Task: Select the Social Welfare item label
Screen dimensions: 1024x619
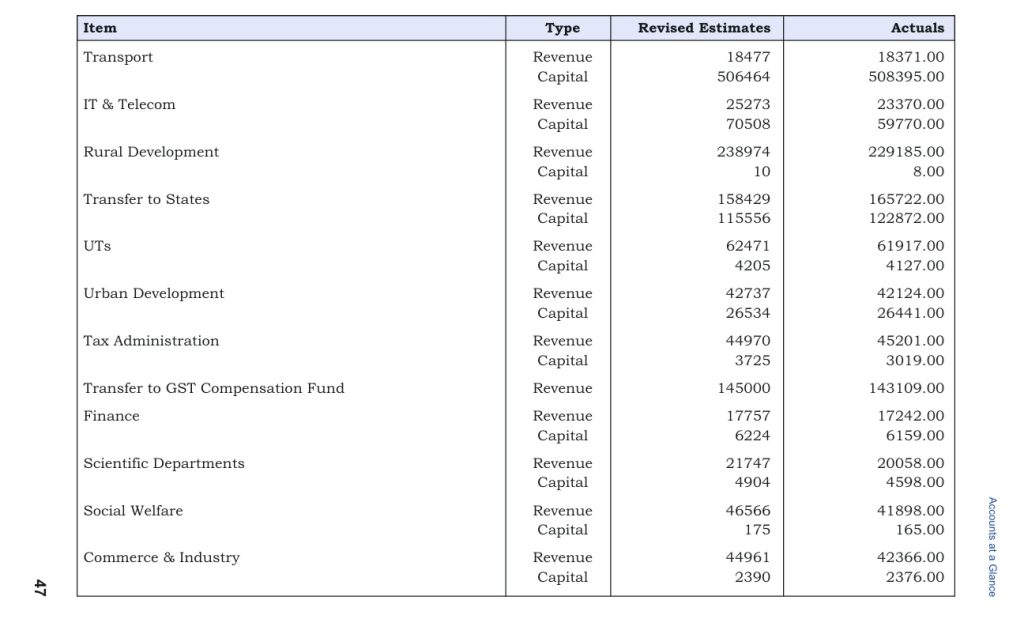Action: click(133, 510)
